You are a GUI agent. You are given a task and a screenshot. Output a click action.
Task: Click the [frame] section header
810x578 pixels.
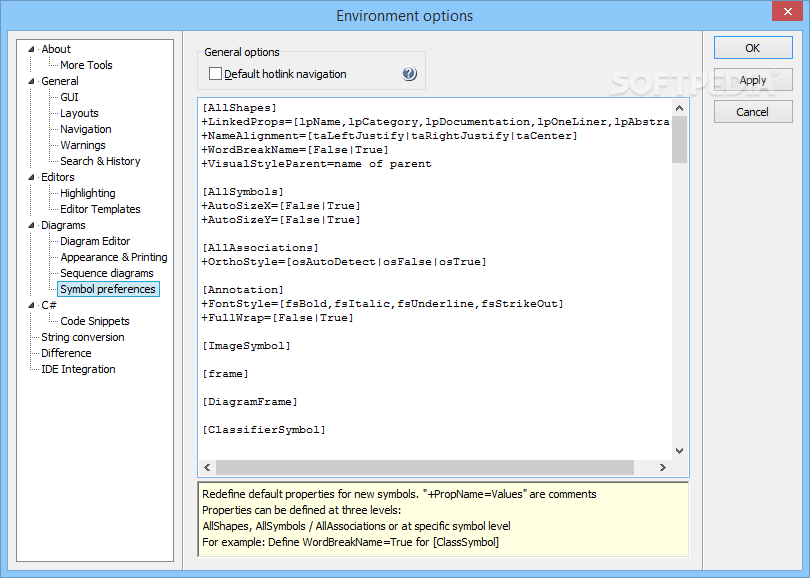click(225, 373)
